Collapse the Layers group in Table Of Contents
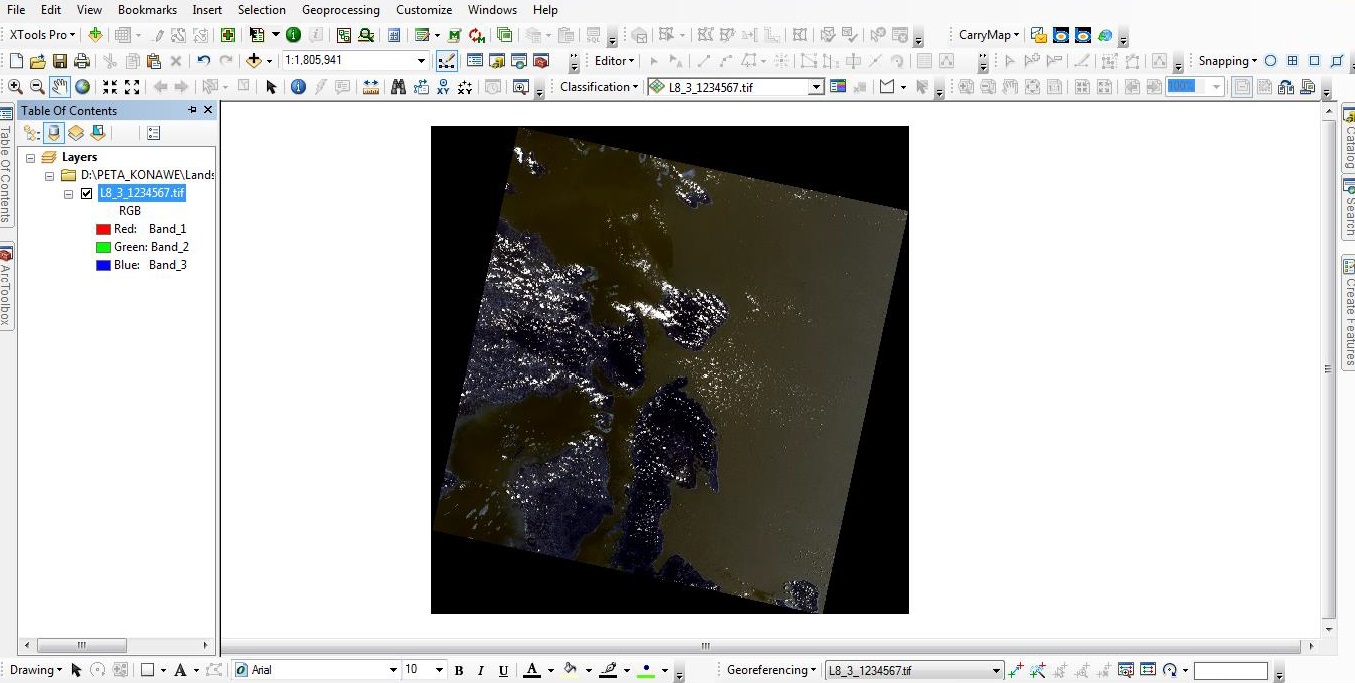 (33, 156)
